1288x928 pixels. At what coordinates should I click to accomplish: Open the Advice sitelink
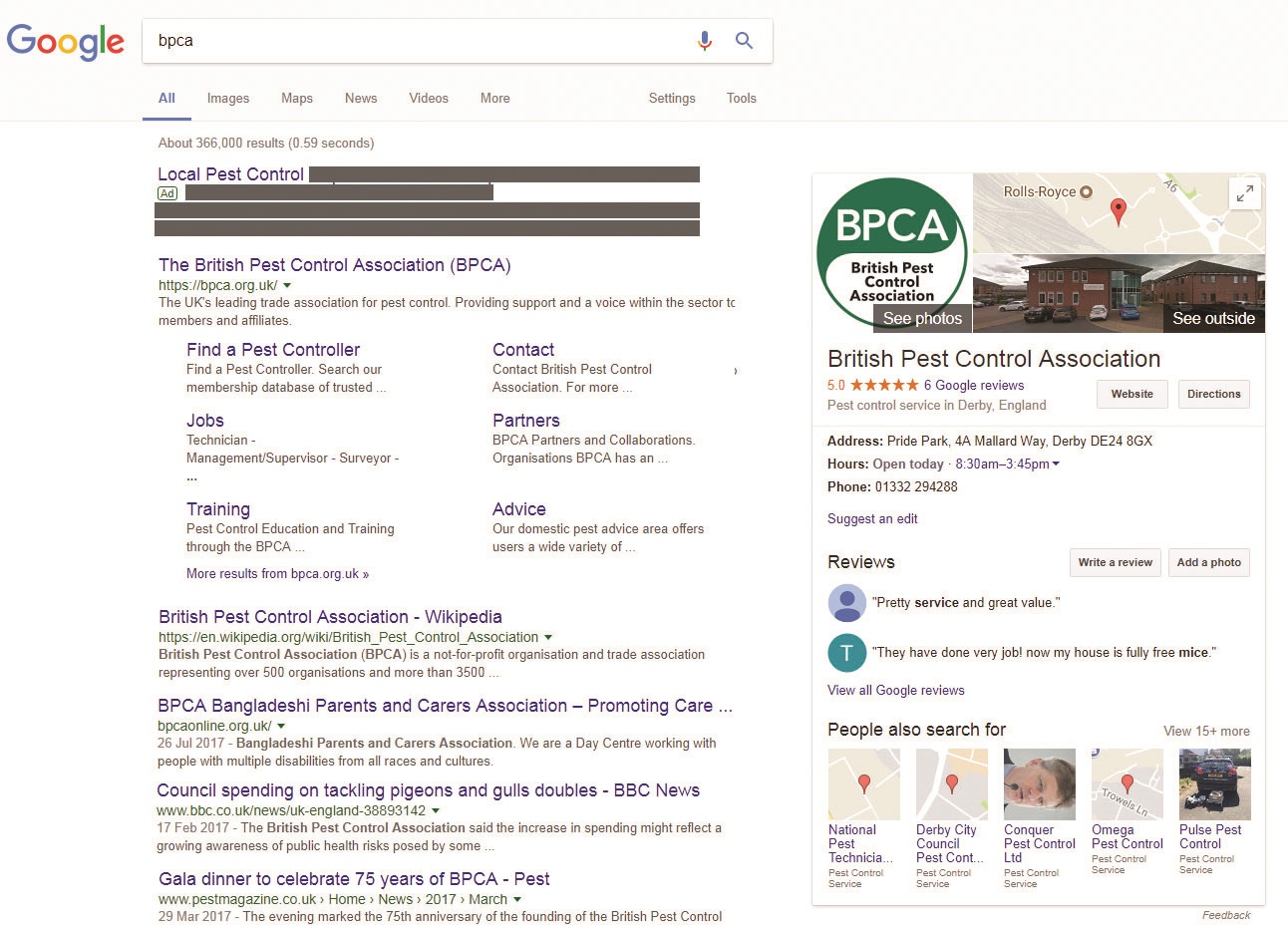(x=519, y=509)
